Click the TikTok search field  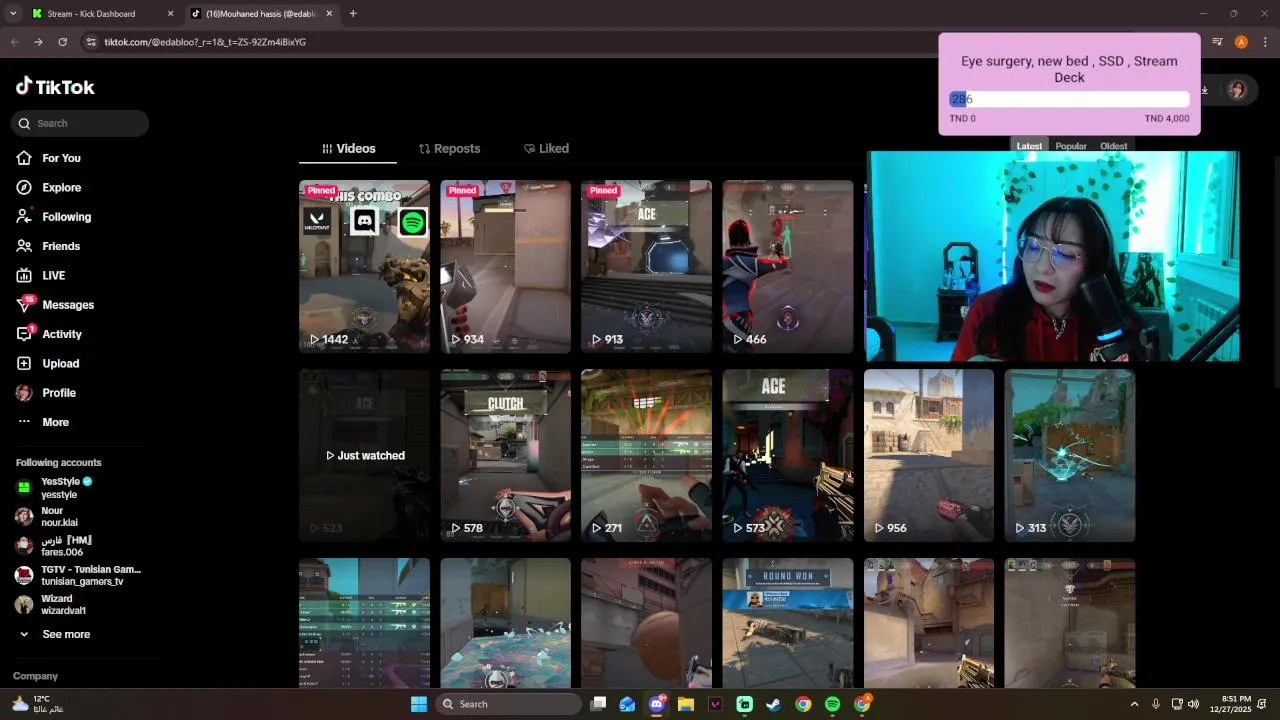(80, 123)
